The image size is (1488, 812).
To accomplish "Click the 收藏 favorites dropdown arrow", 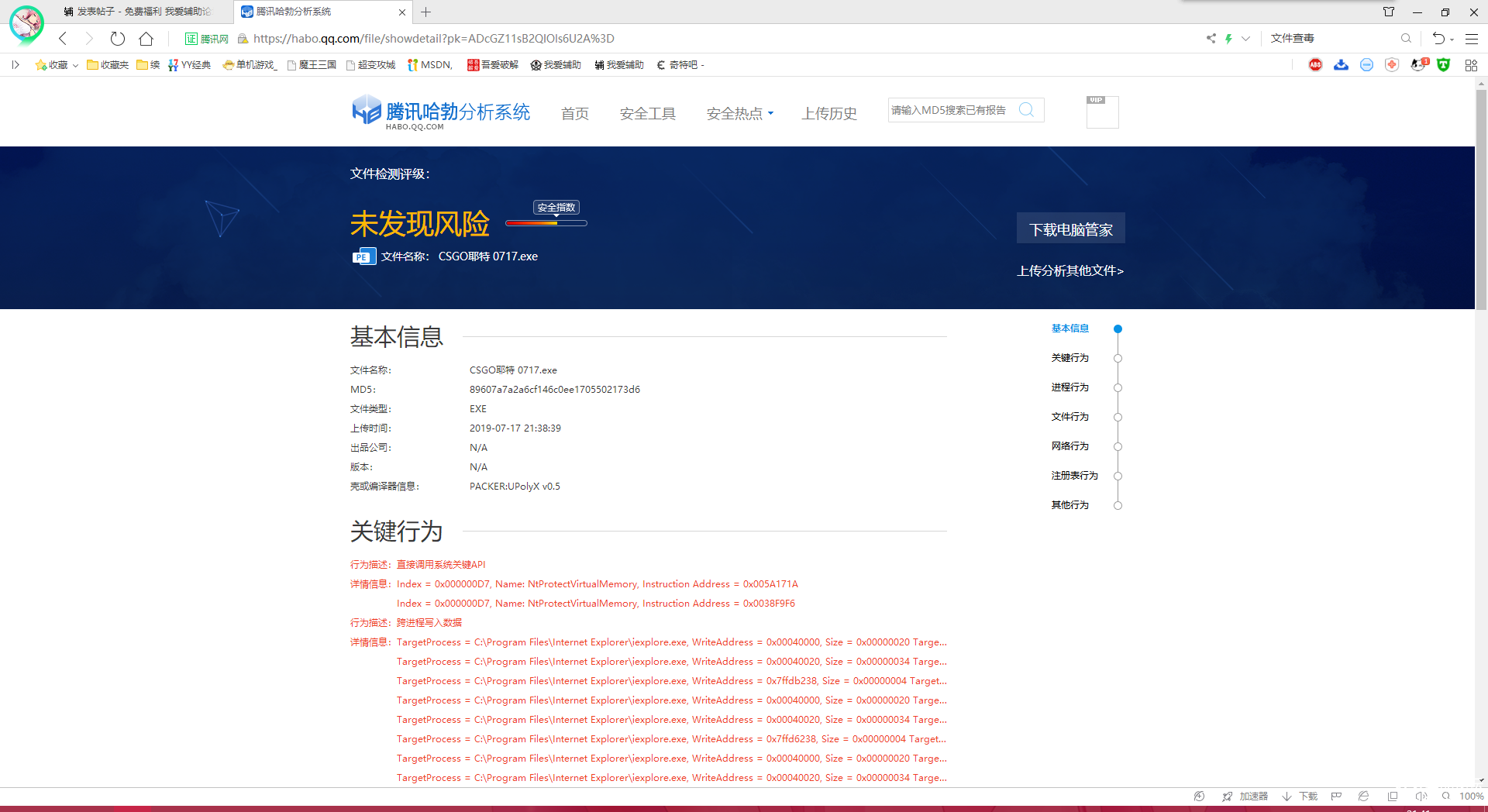I will click(75, 66).
